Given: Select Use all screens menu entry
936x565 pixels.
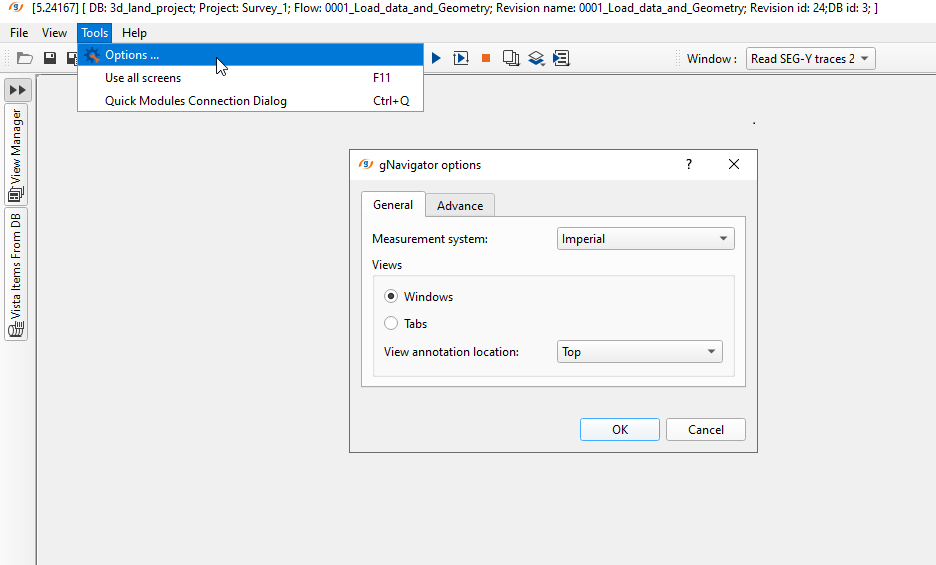Looking at the screenshot, I should pyautogui.click(x=251, y=78).
